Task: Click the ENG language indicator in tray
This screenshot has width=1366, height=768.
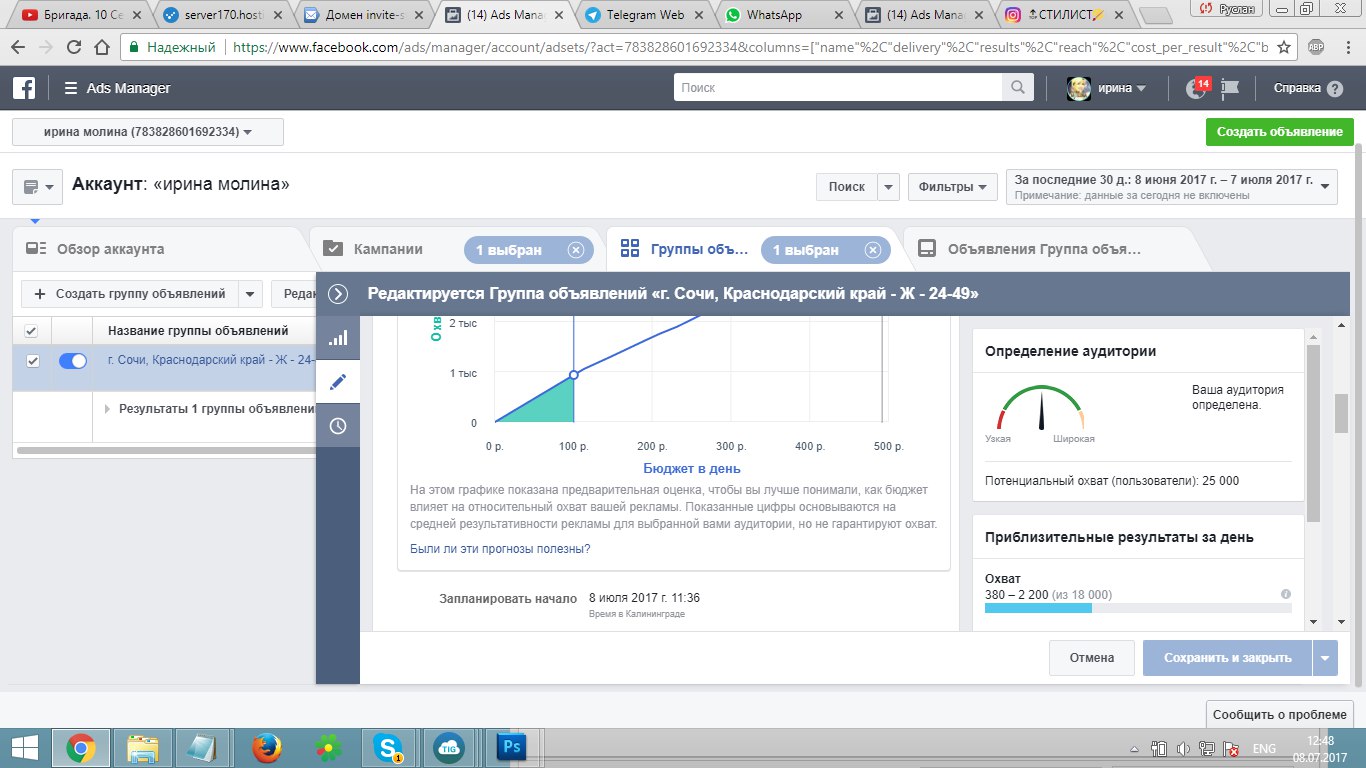Action: (x=1264, y=748)
